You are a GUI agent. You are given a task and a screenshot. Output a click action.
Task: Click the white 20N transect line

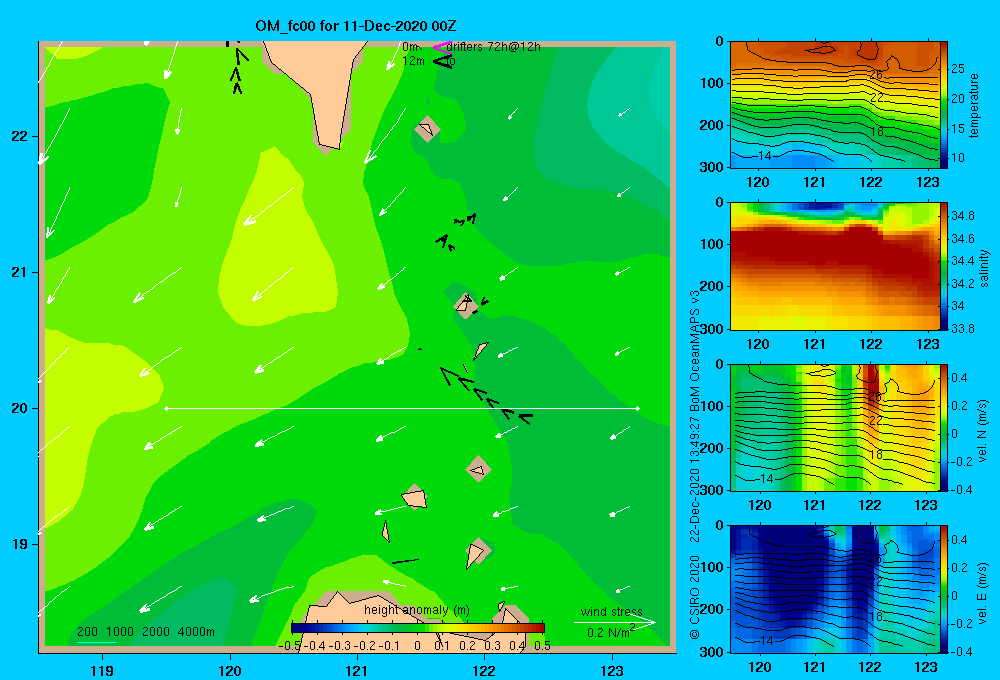pos(402,408)
